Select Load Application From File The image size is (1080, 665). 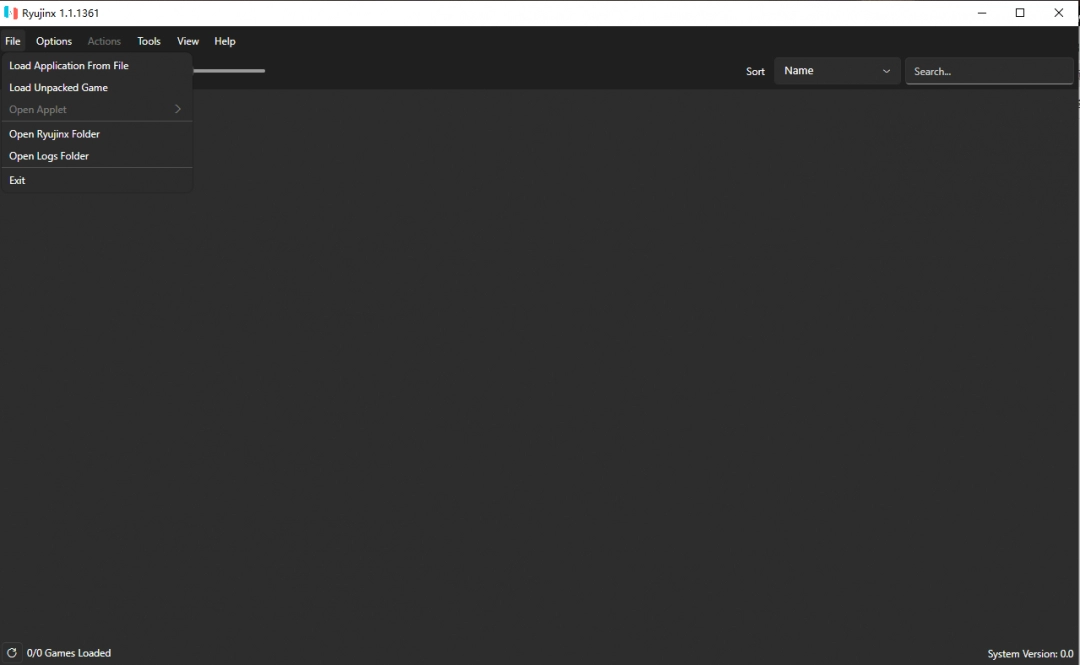[x=69, y=66]
